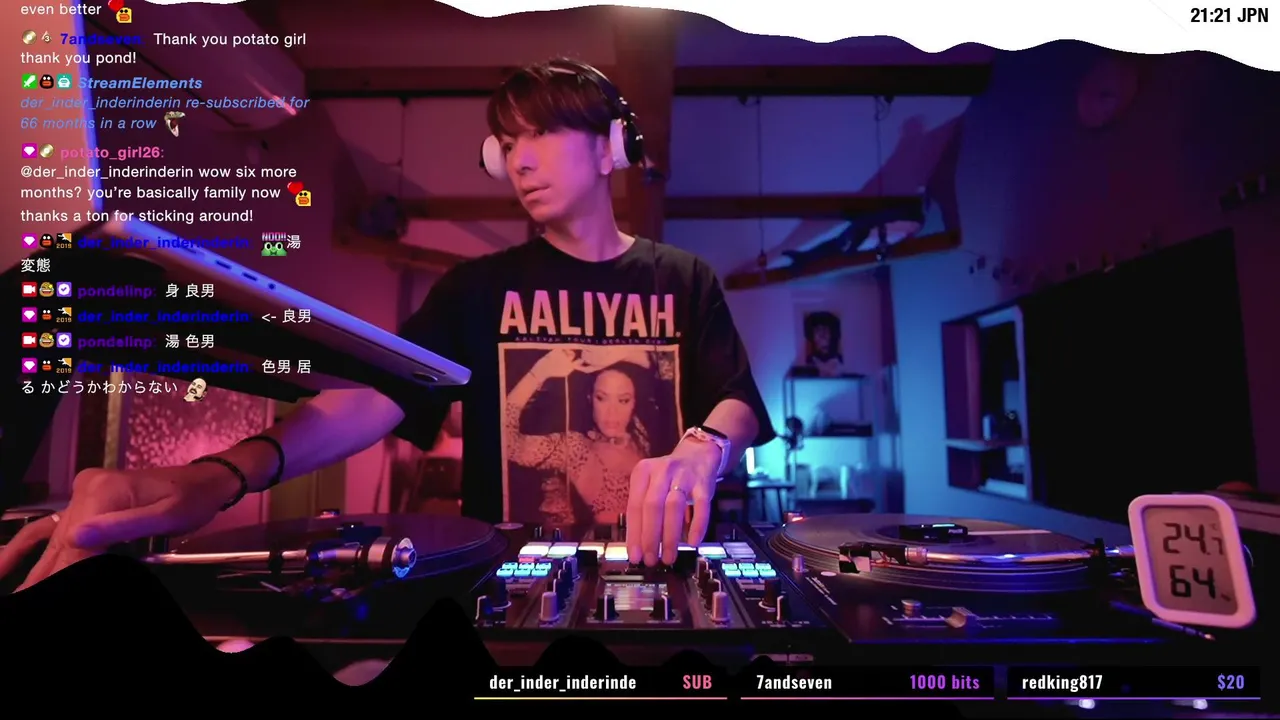Click the NOO frog emote in chat
The width and height of the screenshot is (1280, 720).
273,242
